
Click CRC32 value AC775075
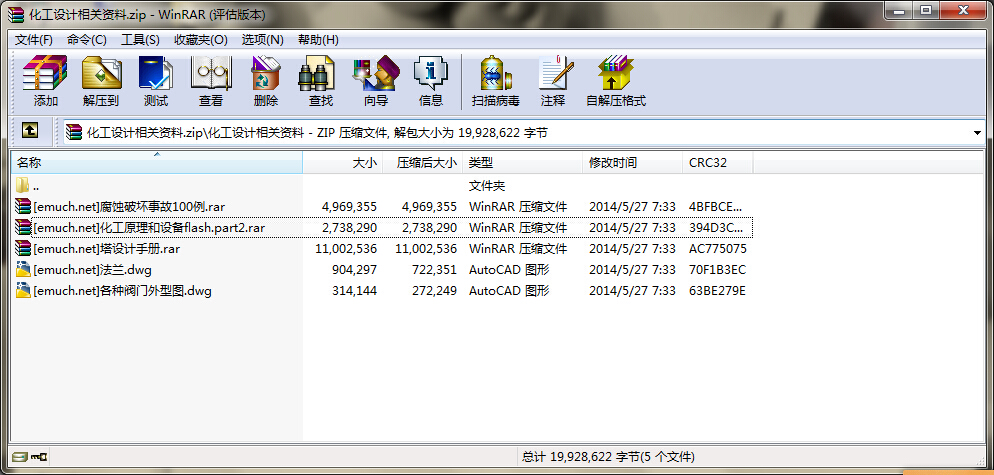(718, 249)
